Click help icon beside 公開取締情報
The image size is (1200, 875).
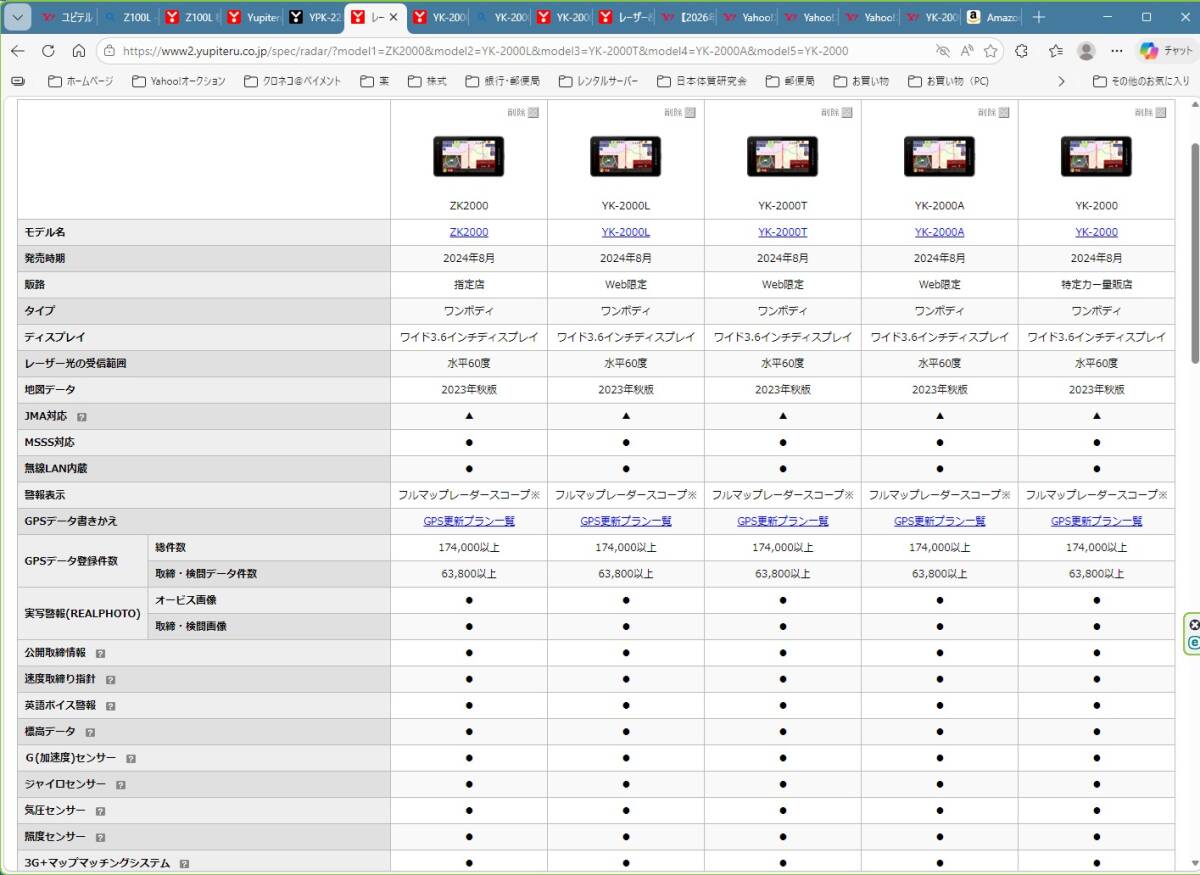pyautogui.click(x=101, y=653)
